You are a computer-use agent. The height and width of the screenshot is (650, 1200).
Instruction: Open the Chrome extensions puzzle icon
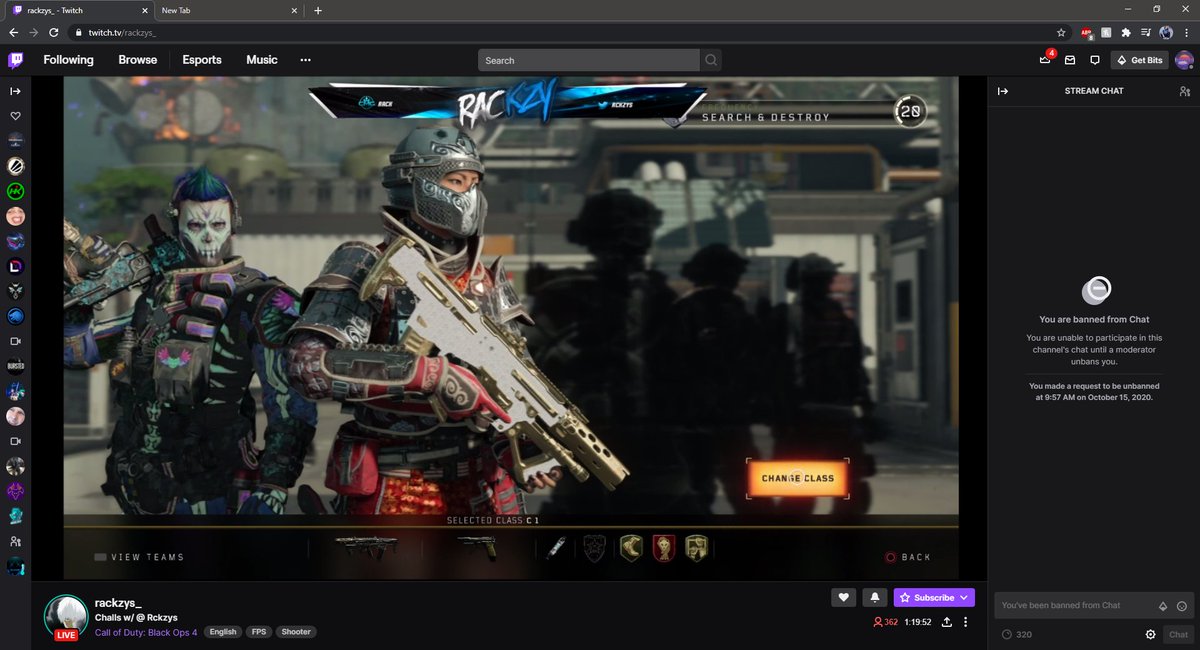tap(1126, 32)
